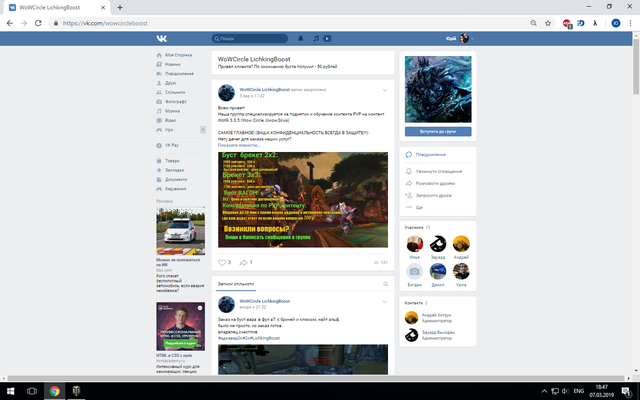Viewport: 640px width, 400px height.
Task: Open member Андрей avatar
Action: (461, 244)
